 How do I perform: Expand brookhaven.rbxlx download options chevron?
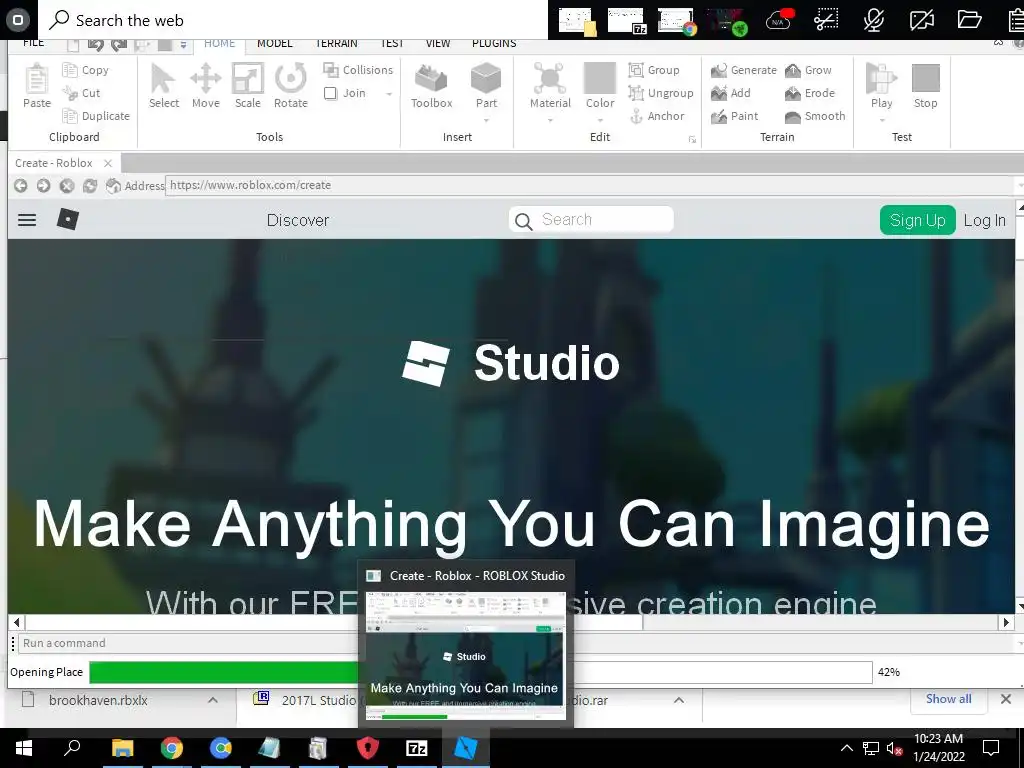tap(213, 700)
